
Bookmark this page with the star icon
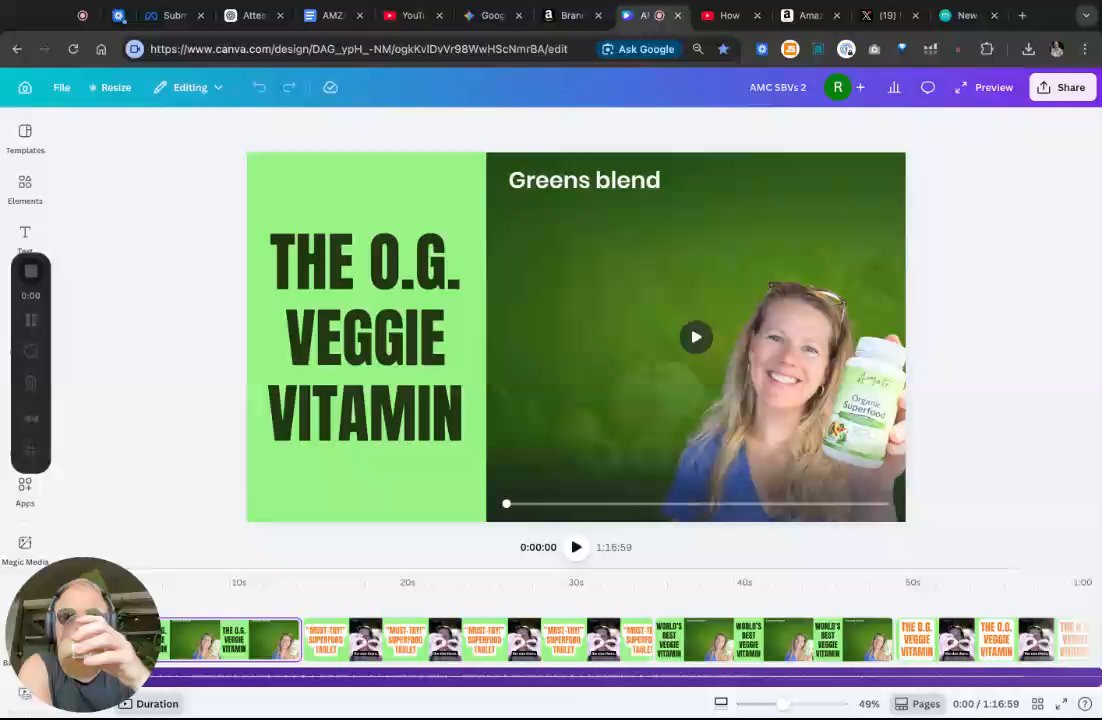[723, 49]
